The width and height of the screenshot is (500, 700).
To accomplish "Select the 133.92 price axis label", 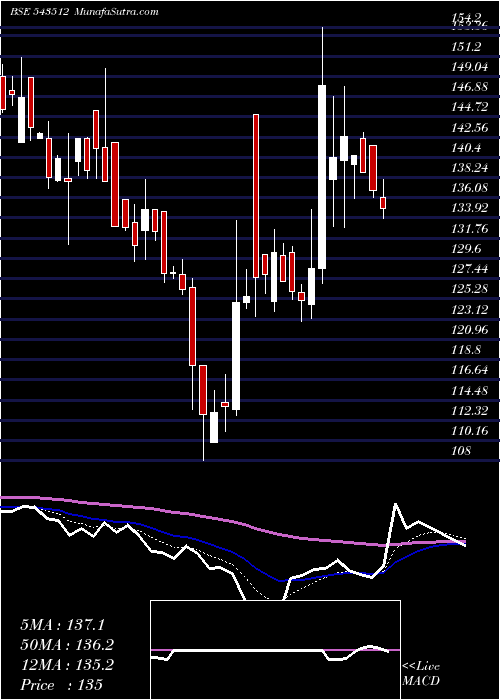I will tap(470, 208).
